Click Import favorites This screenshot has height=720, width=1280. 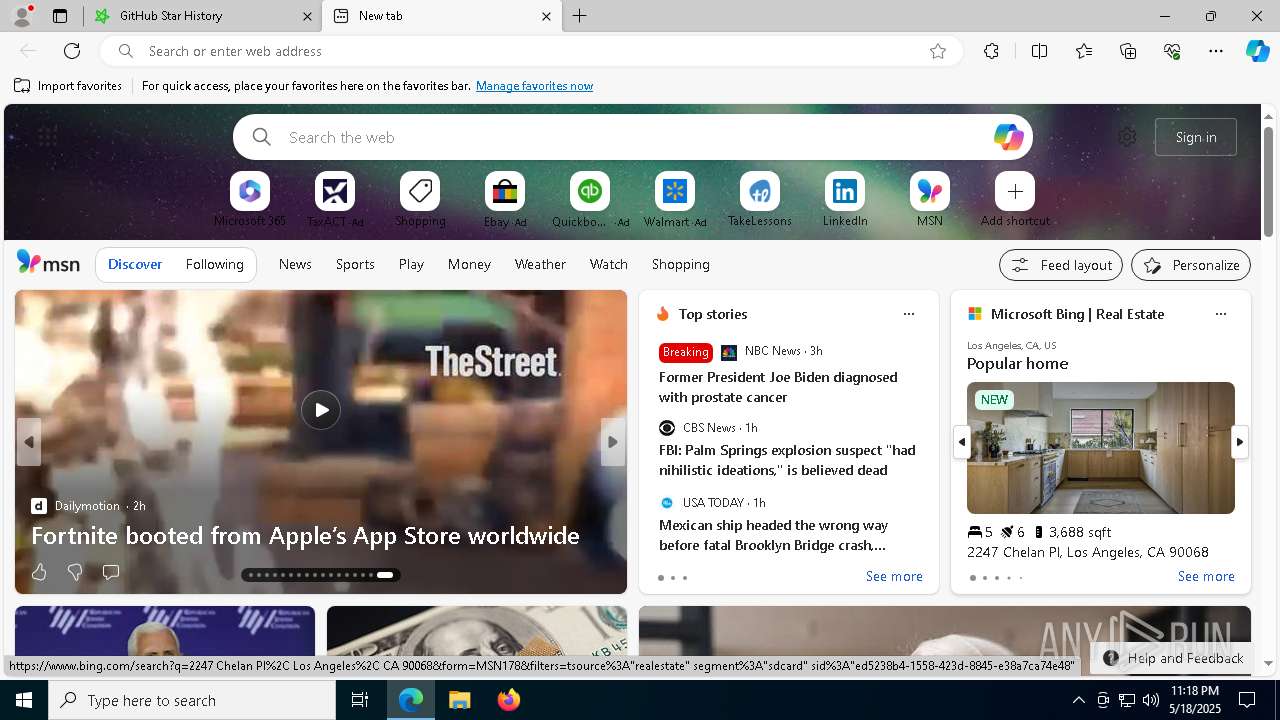(x=68, y=86)
